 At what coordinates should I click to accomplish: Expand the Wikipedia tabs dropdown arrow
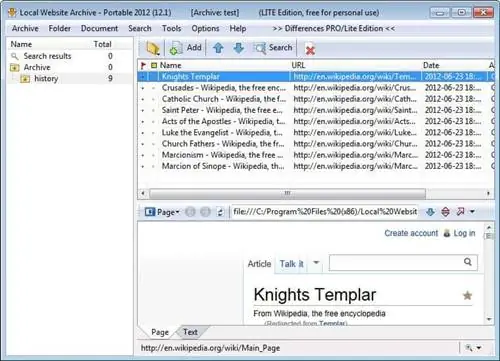point(316,263)
